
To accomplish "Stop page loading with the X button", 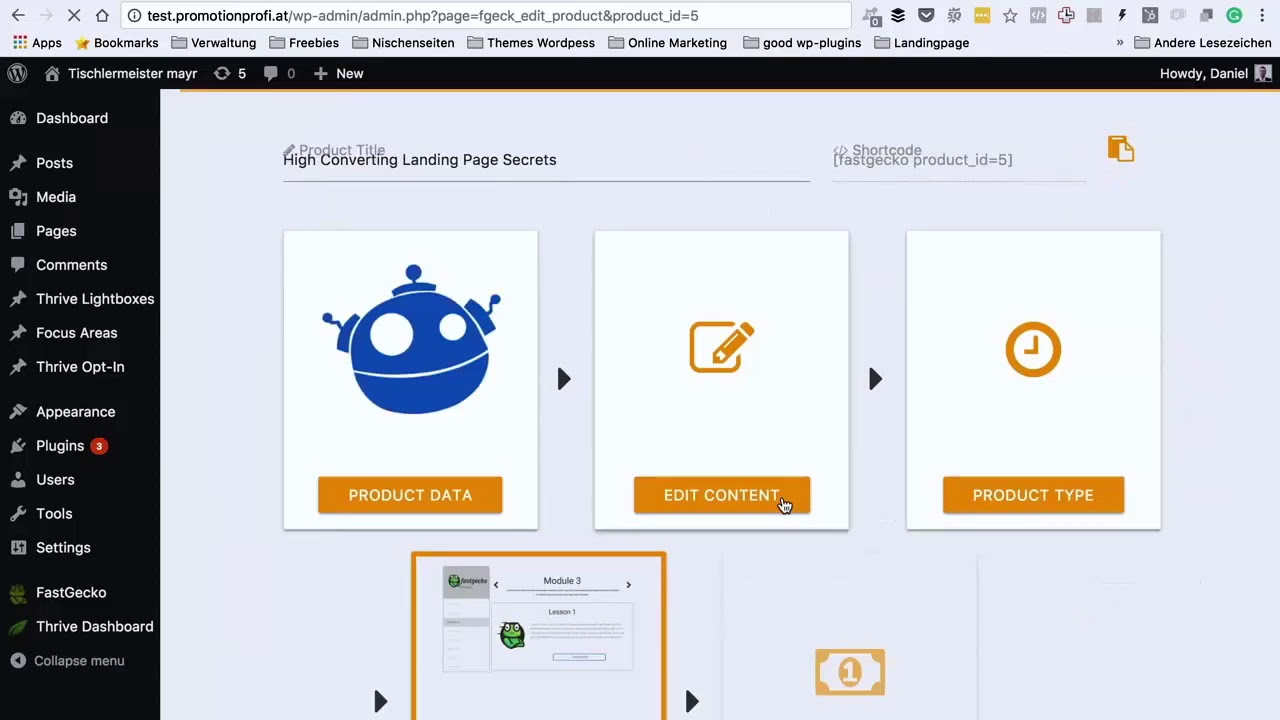I will [75, 15].
